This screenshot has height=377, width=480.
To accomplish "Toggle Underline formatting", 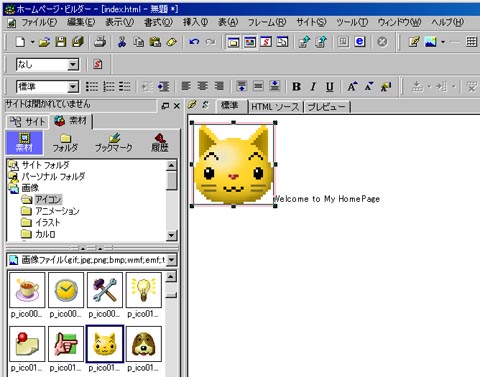I will [x=329, y=87].
